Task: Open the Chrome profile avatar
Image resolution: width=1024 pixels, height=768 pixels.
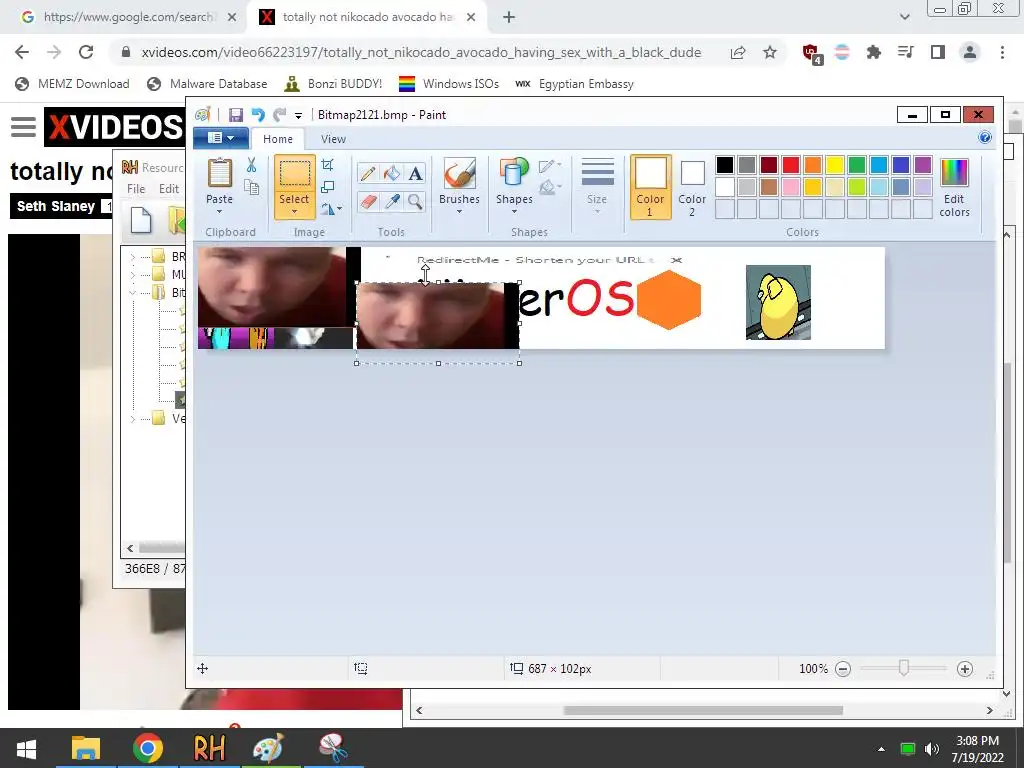Action: [x=970, y=52]
